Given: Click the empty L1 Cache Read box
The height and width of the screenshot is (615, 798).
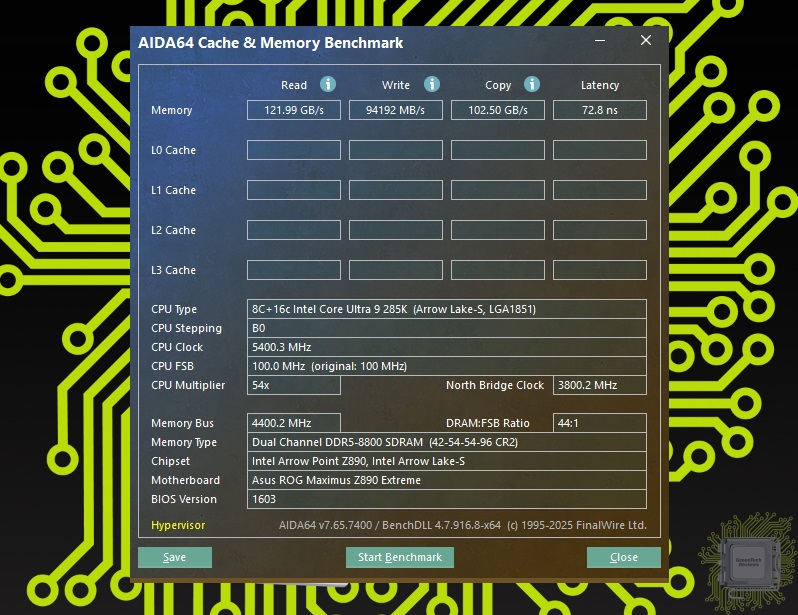Looking at the screenshot, I should (x=294, y=190).
